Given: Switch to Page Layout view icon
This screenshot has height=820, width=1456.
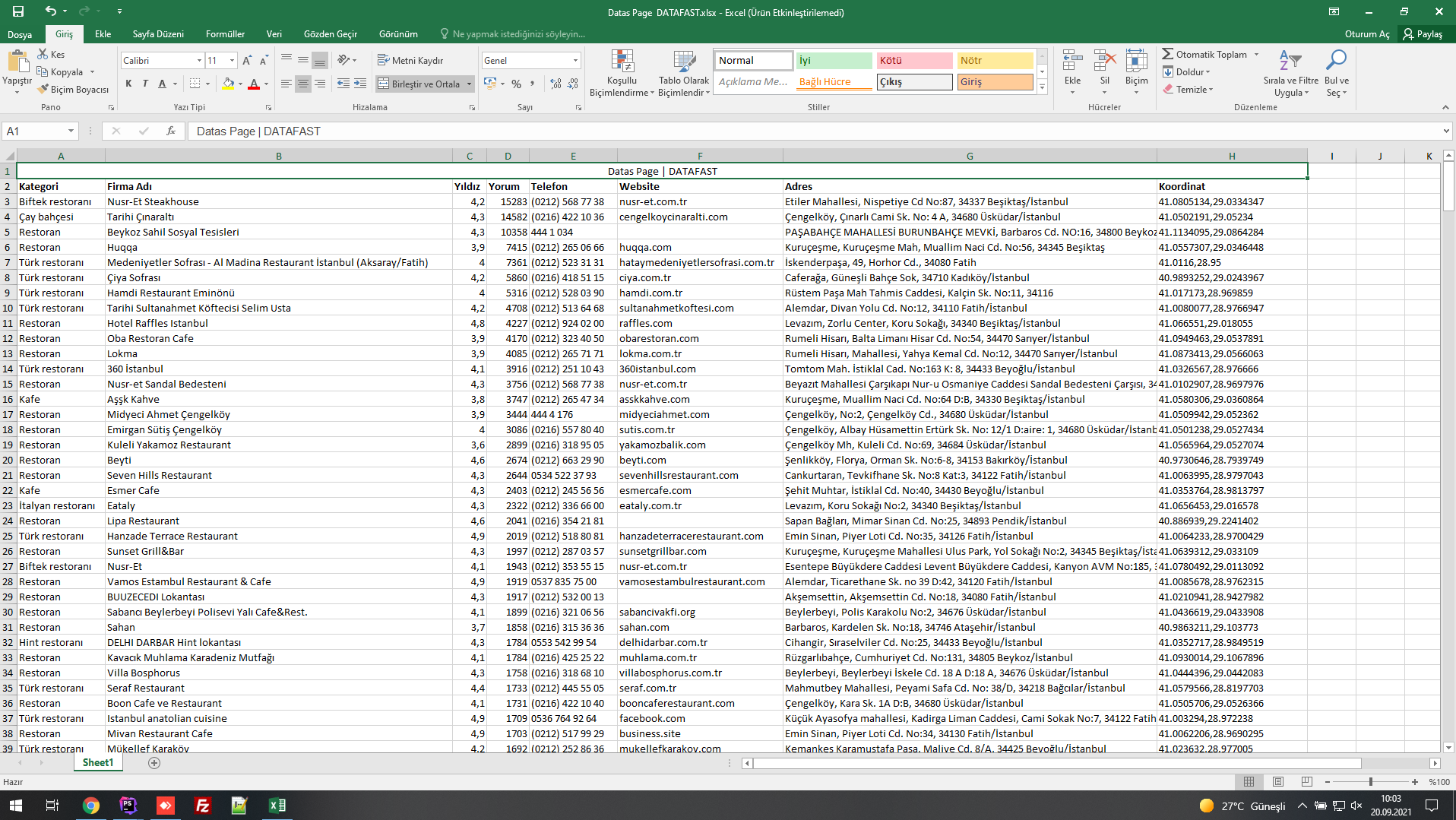Looking at the screenshot, I should click(x=1277, y=781).
